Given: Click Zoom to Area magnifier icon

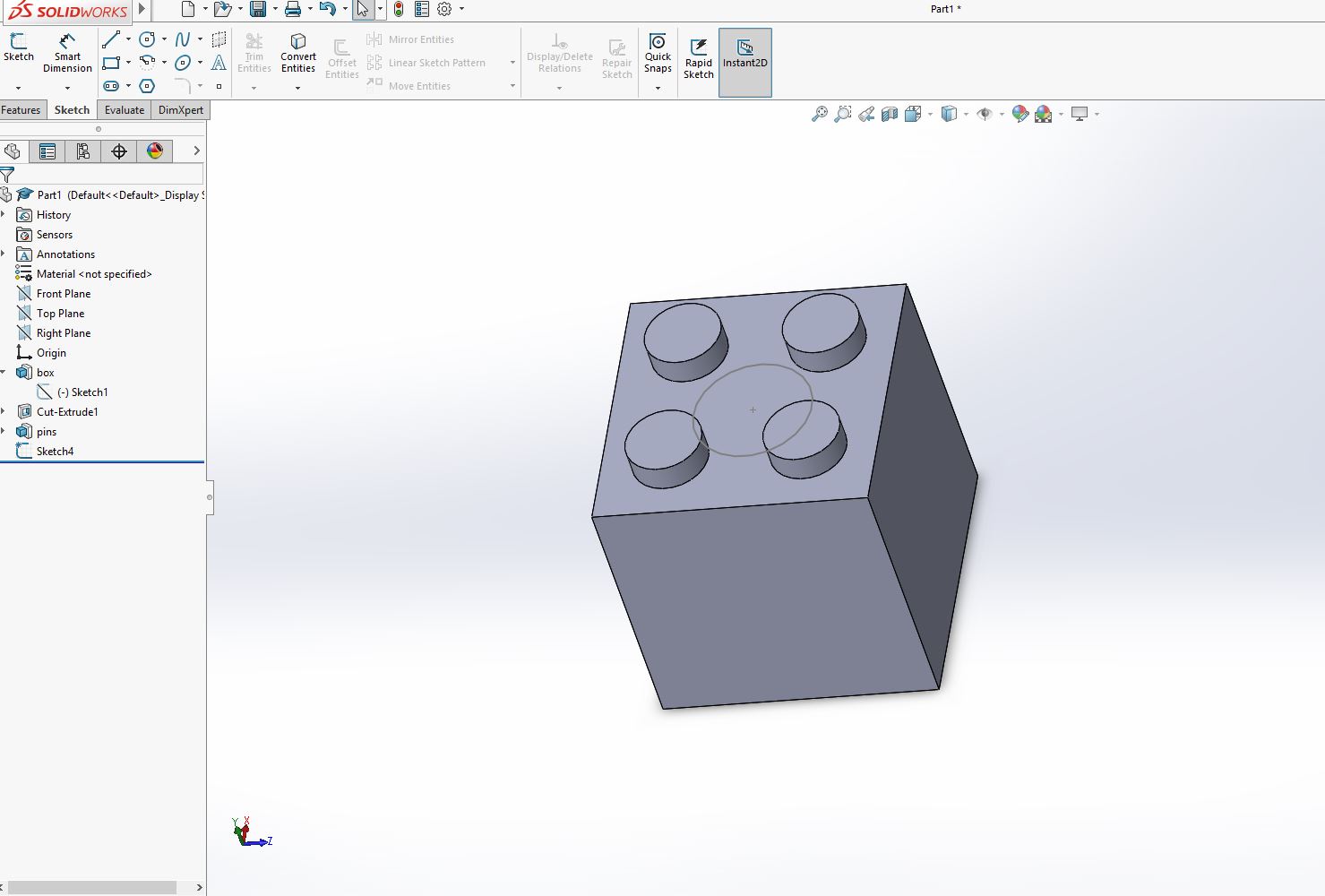Looking at the screenshot, I should coord(842,114).
